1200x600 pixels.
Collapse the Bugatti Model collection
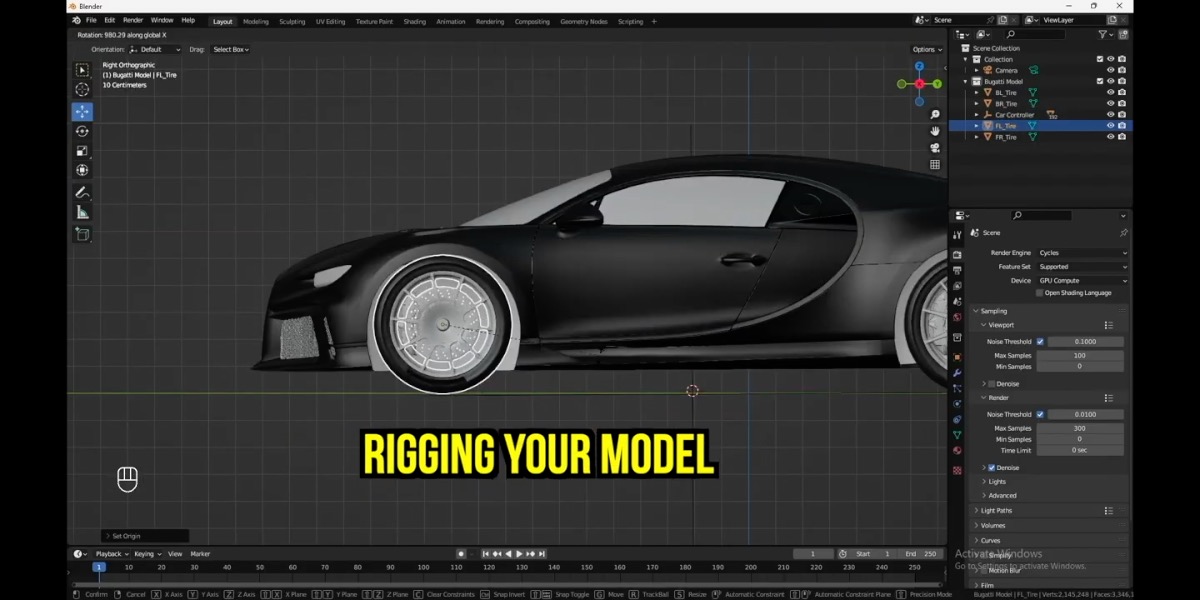pos(963,81)
